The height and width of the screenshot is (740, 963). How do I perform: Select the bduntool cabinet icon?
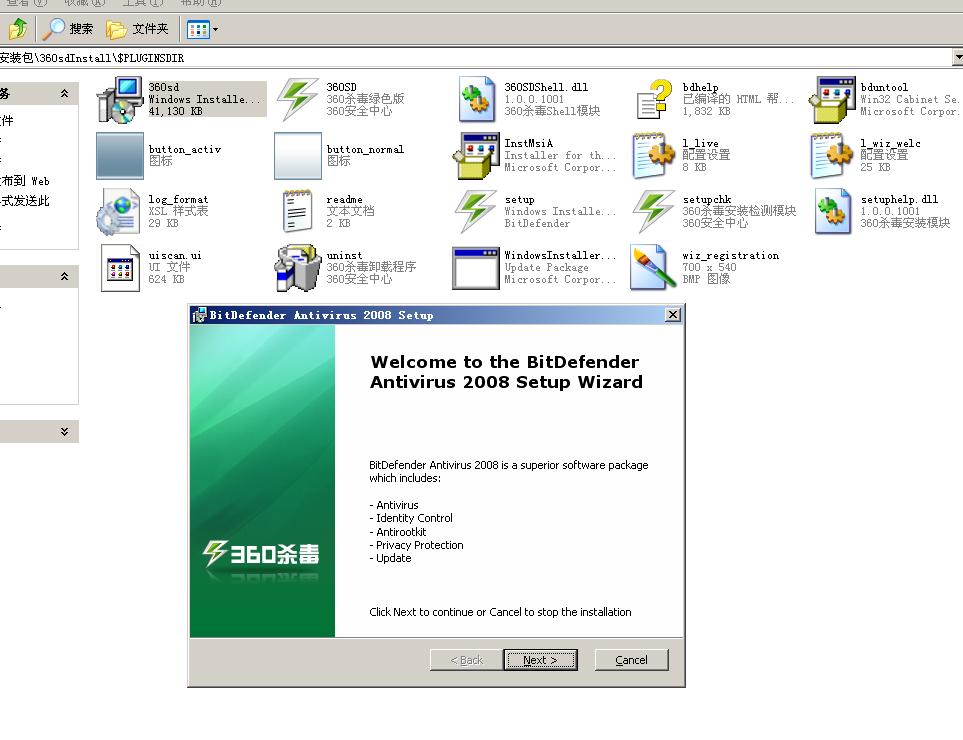pos(832,99)
